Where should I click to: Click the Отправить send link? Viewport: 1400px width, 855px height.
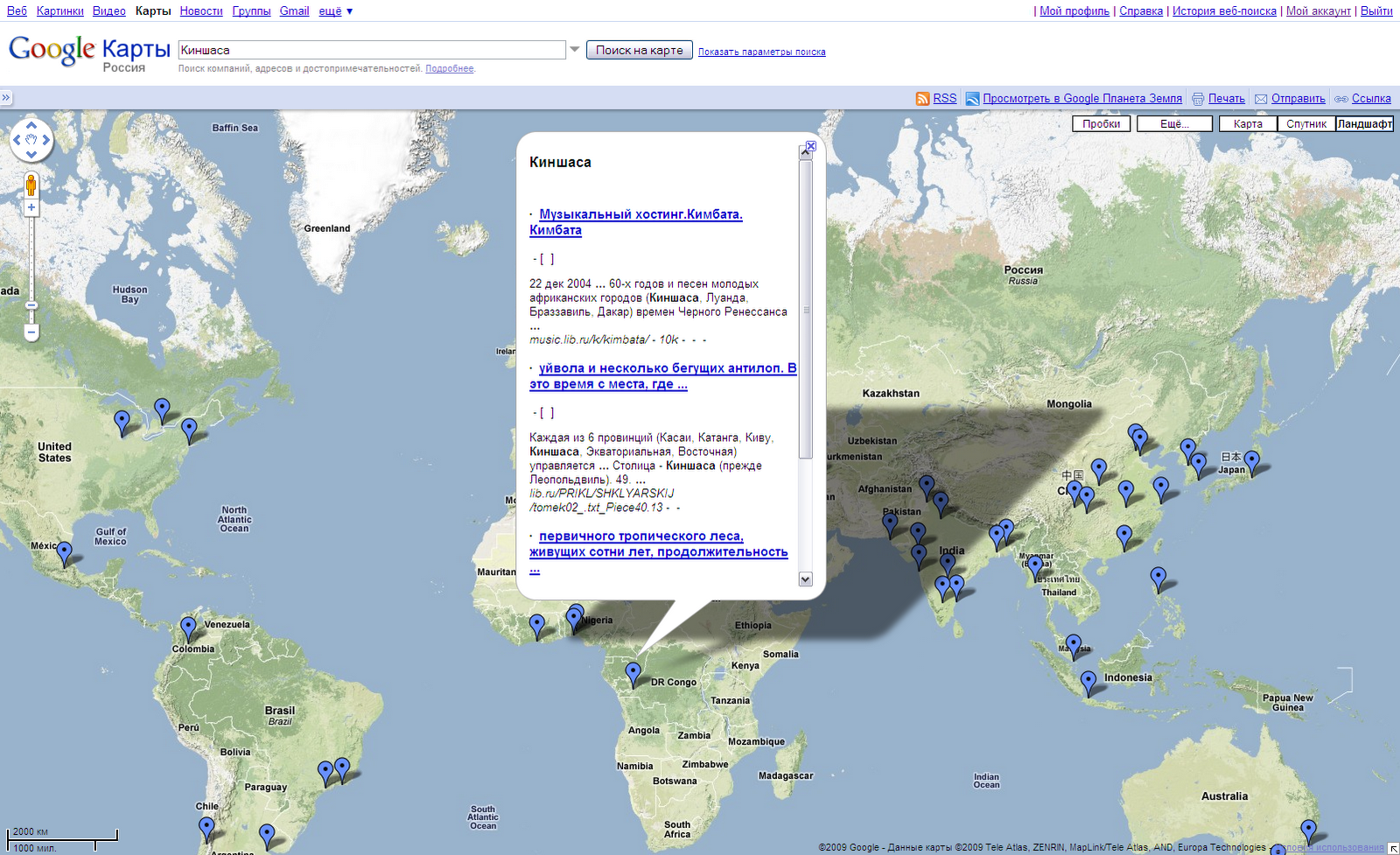tap(1298, 99)
